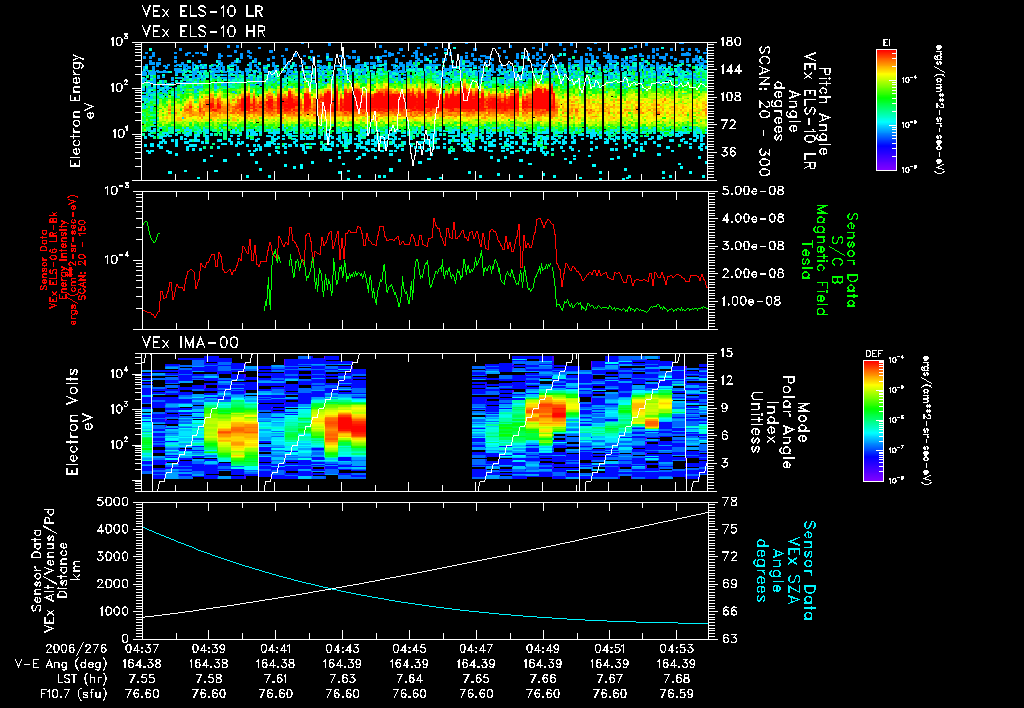Screen dimensions: 1024x708
Task: Click the time tick label '04:41'
Action: click(x=276, y=649)
